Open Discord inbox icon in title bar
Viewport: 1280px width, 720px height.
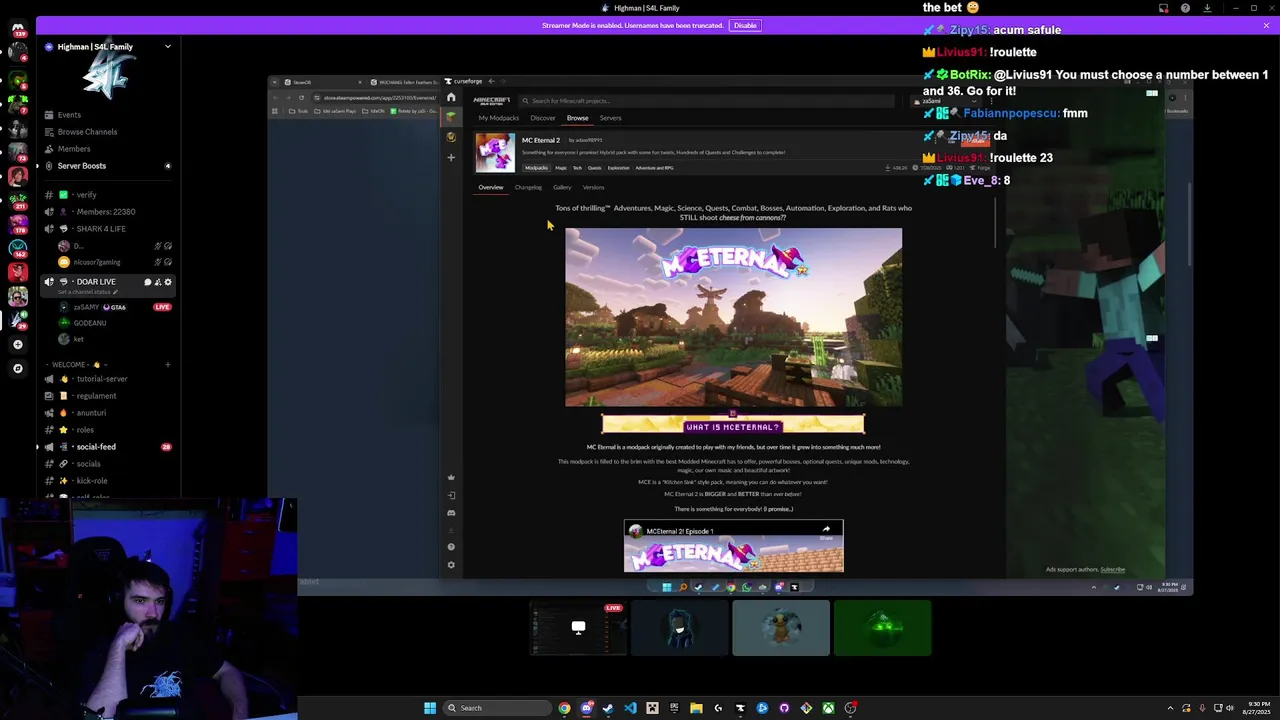tap(1163, 8)
